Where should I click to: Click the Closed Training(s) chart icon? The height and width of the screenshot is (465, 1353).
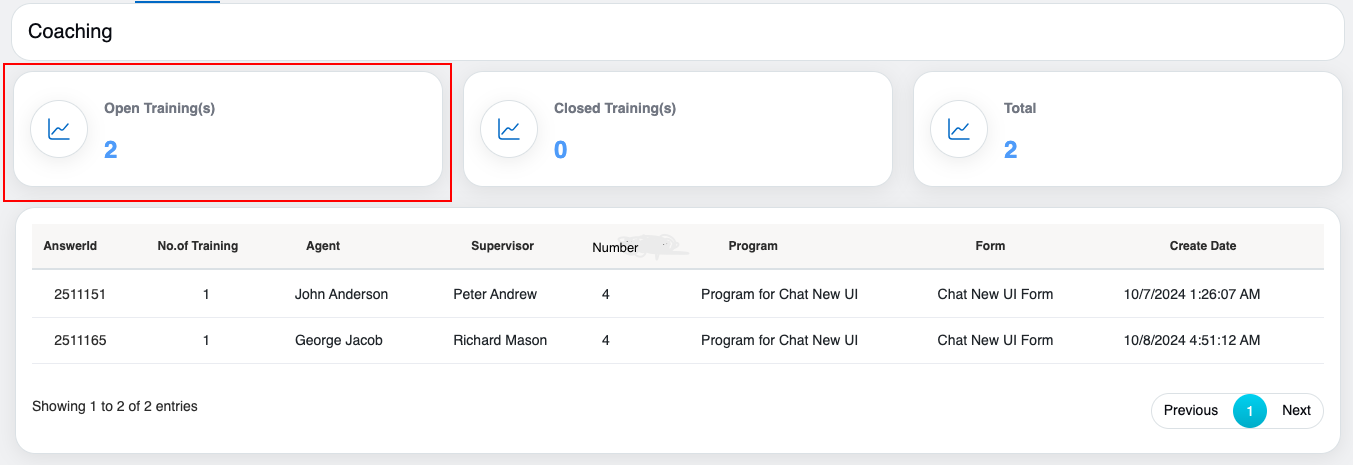(510, 129)
